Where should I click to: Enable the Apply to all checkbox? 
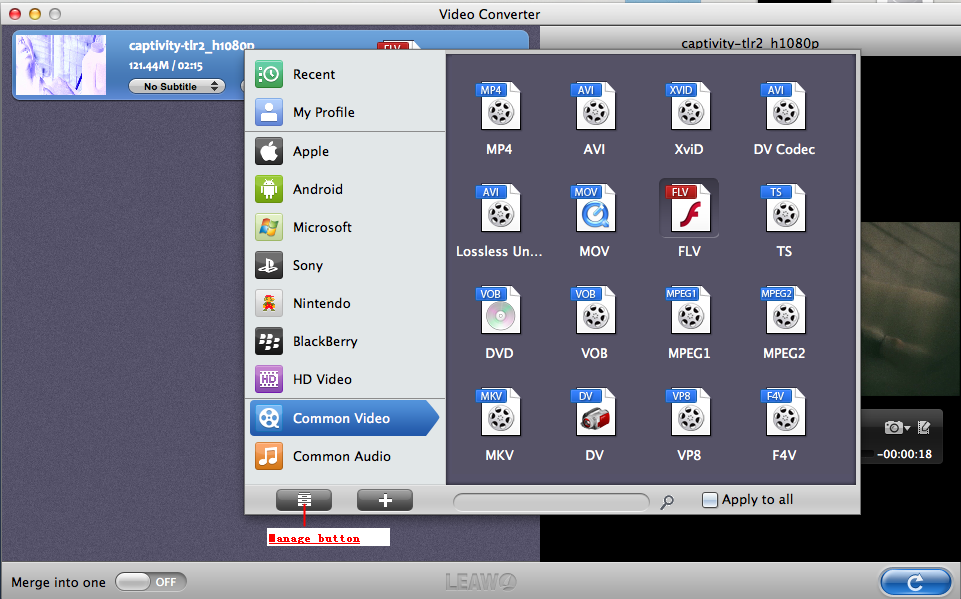[709, 500]
